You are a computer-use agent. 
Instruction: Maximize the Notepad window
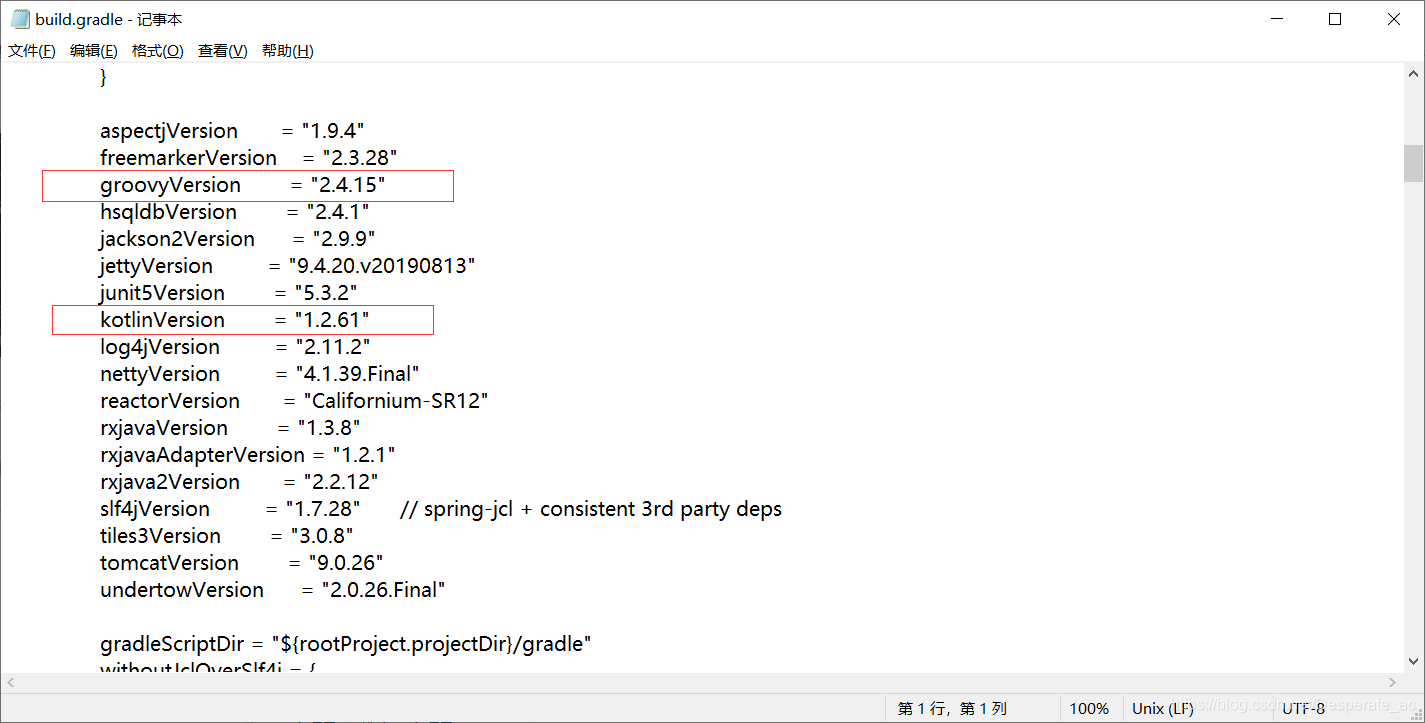point(1335,19)
